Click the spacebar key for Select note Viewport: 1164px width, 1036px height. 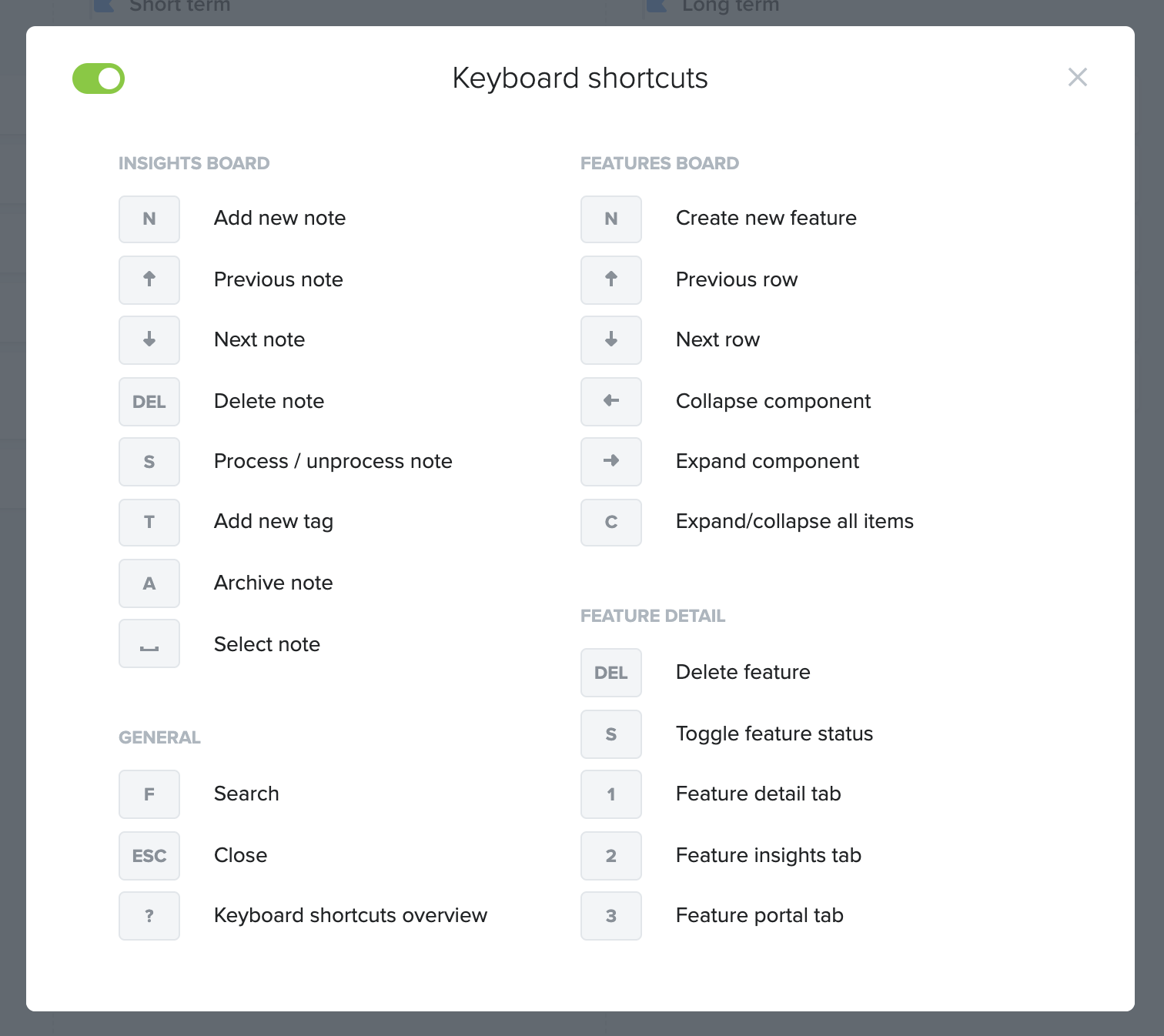click(x=149, y=643)
